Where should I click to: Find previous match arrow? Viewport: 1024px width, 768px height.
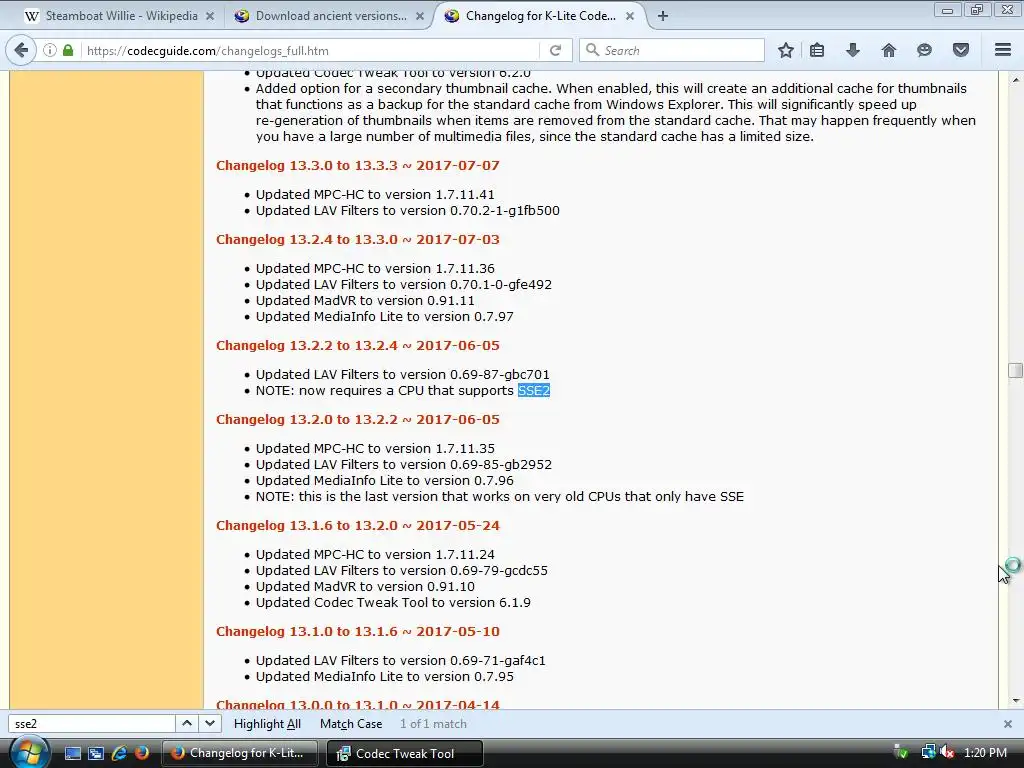click(x=187, y=724)
